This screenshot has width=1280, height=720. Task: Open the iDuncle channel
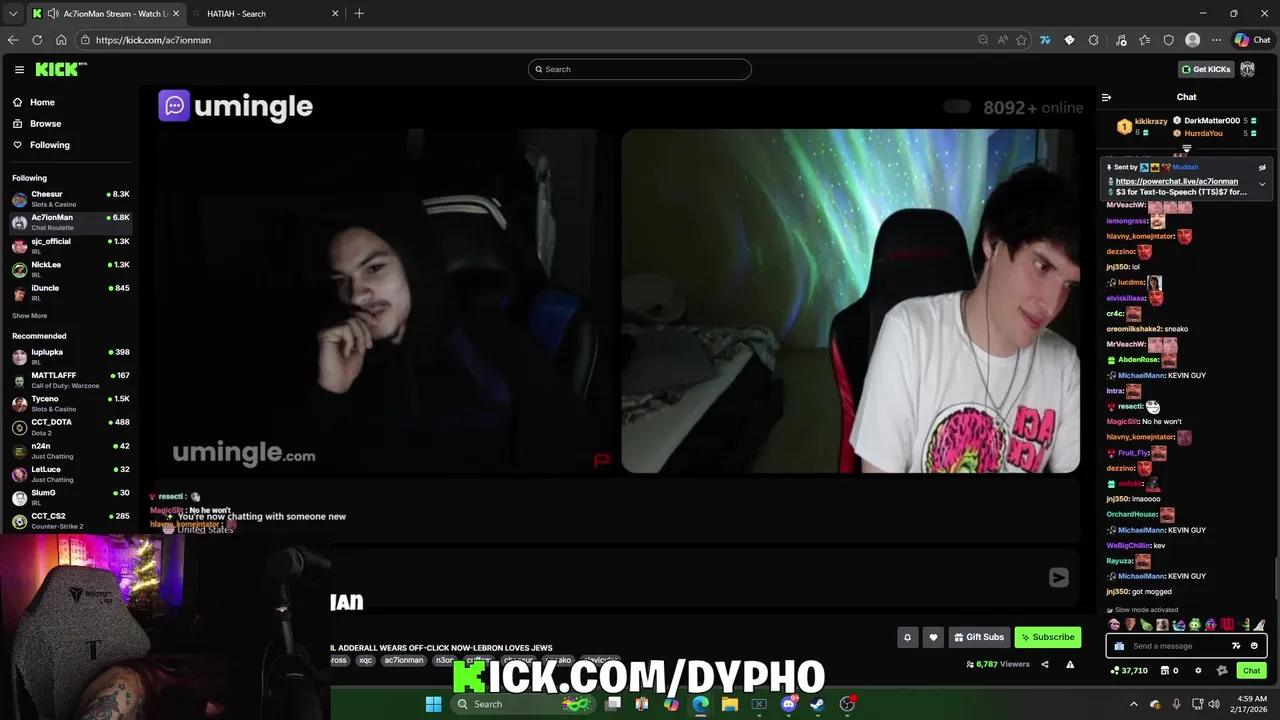click(x=70, y=292)
